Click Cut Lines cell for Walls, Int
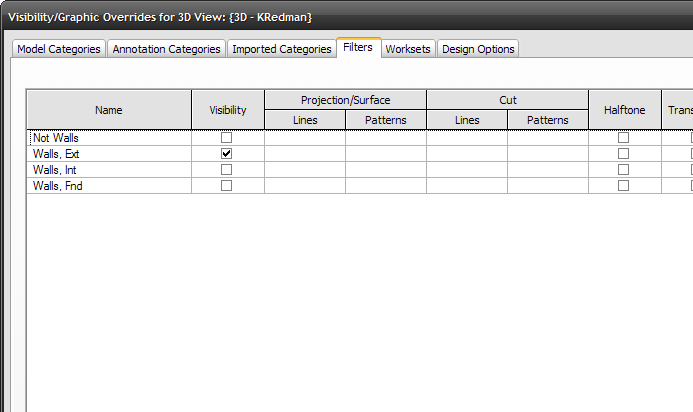Screen dimensions: 693x412 pyautogui.click(x=467, y=170)
